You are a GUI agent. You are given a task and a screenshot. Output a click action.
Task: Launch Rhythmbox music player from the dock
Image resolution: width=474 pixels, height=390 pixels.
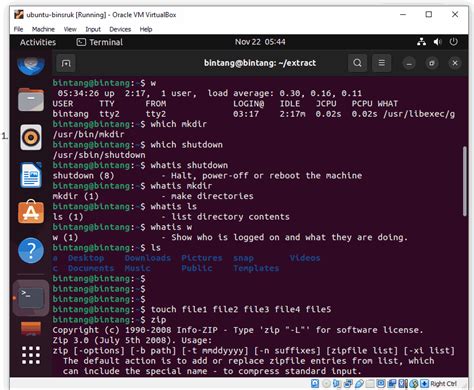31,137
